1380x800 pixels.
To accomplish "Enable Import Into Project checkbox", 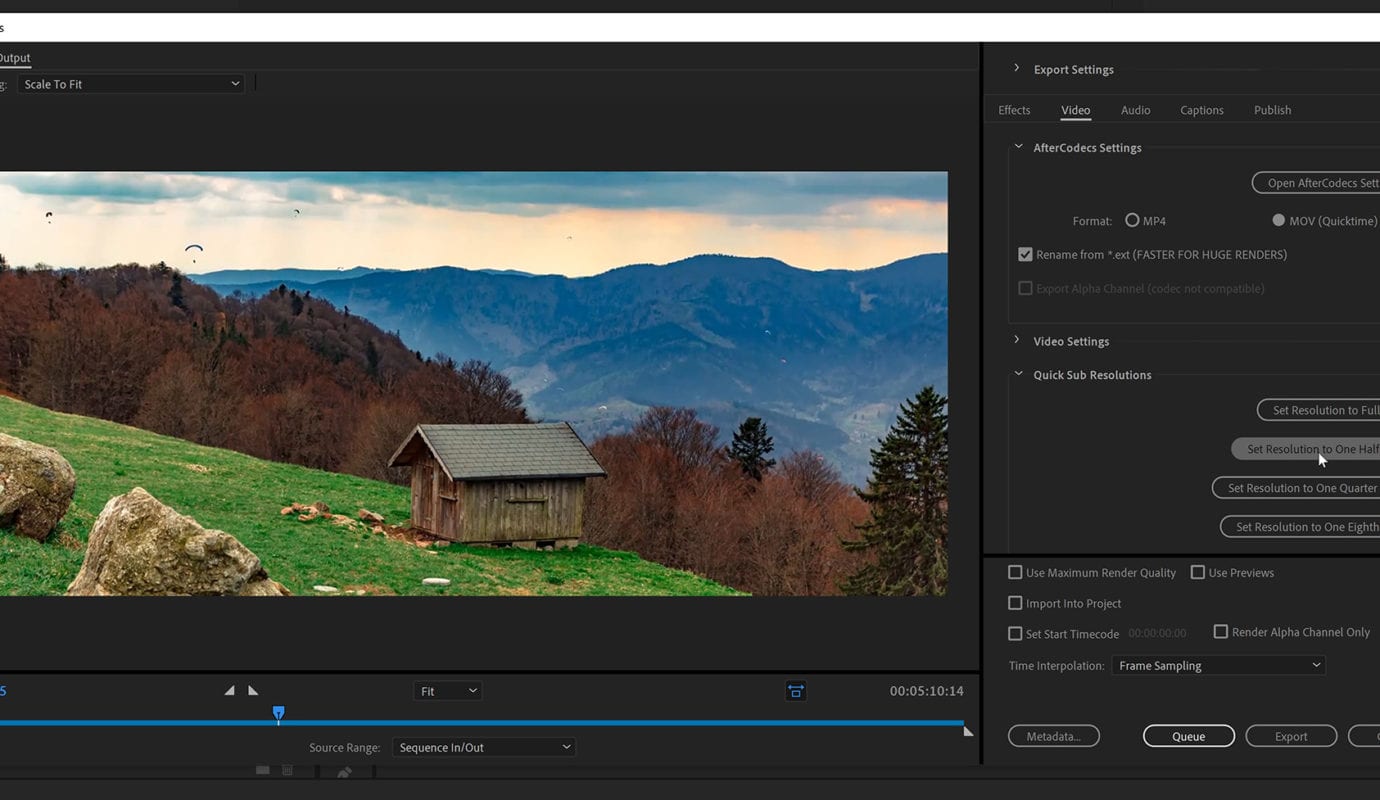I will [1015, 604].
